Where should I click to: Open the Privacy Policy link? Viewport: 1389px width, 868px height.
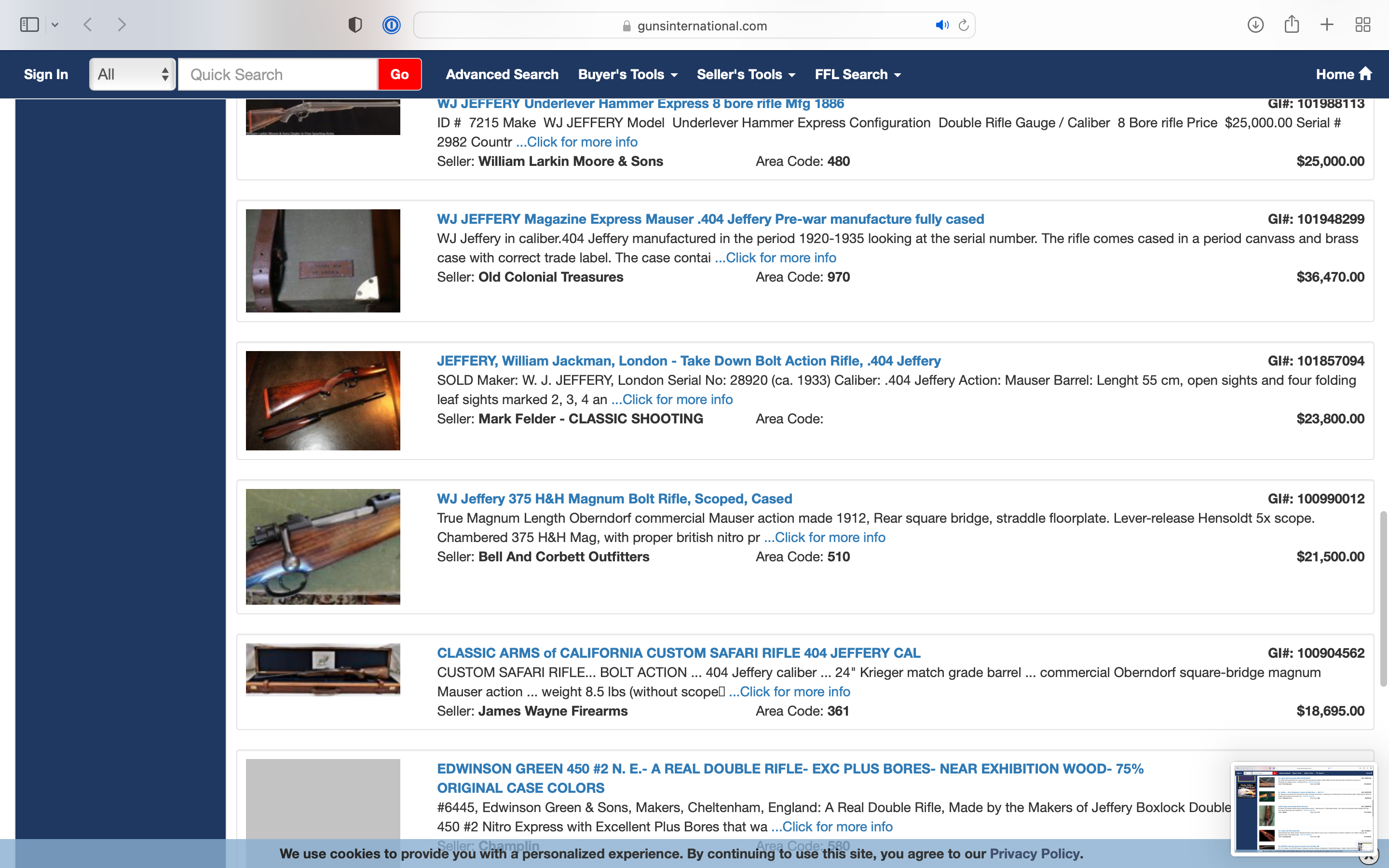[1035, 854]
